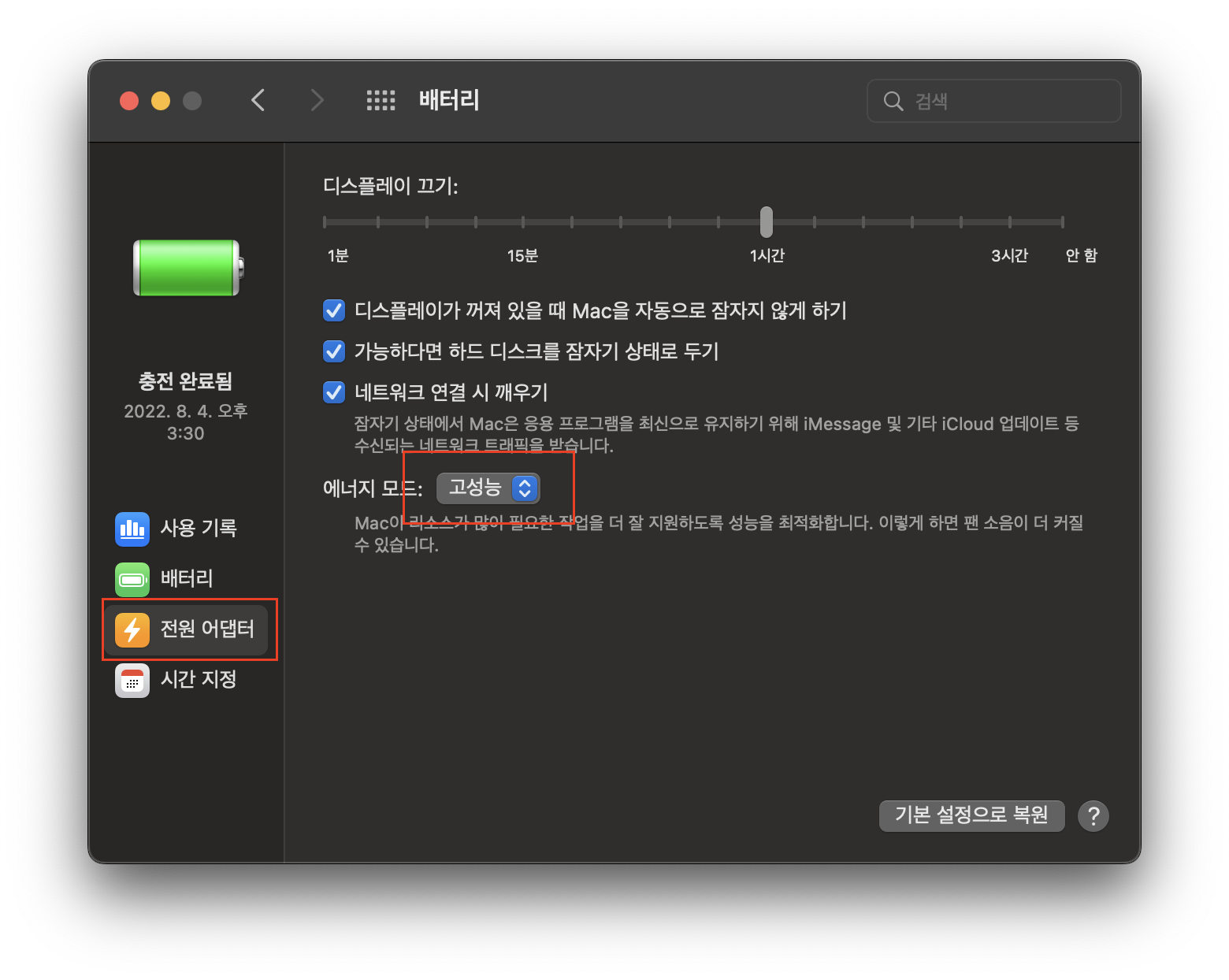
Task: Click inside the 검색 search field
Action: 993,101
